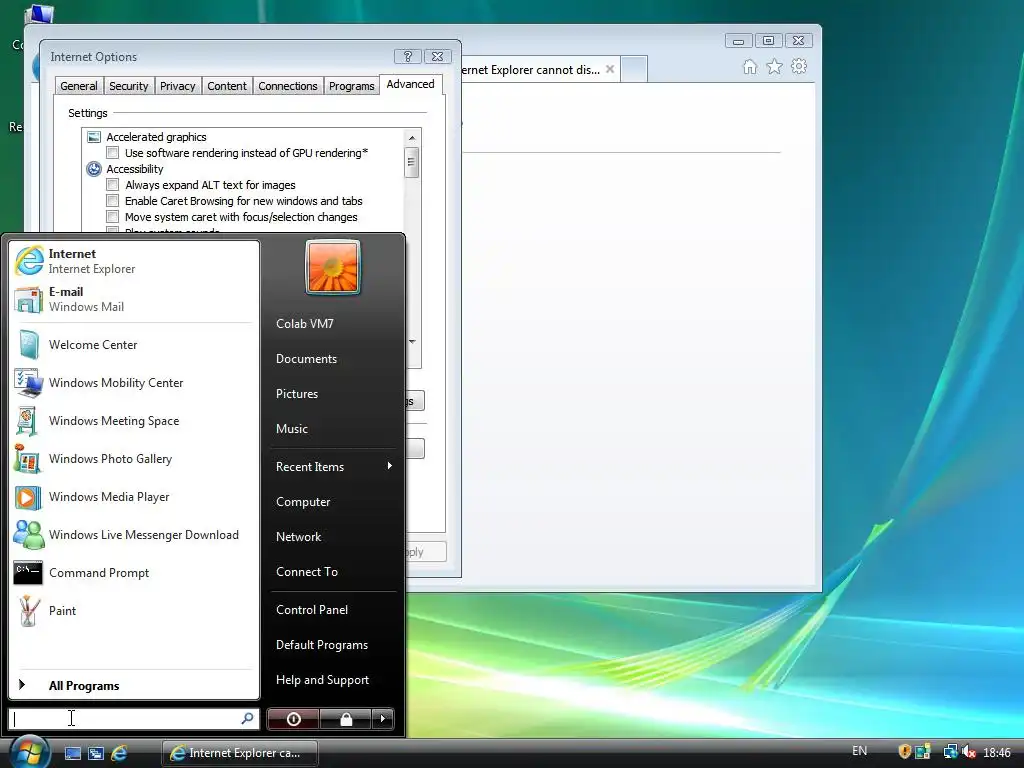The height and width of the screenshot is (768, 1024).
Task: Open Pictures from Start menu
Action: [333, 394]
